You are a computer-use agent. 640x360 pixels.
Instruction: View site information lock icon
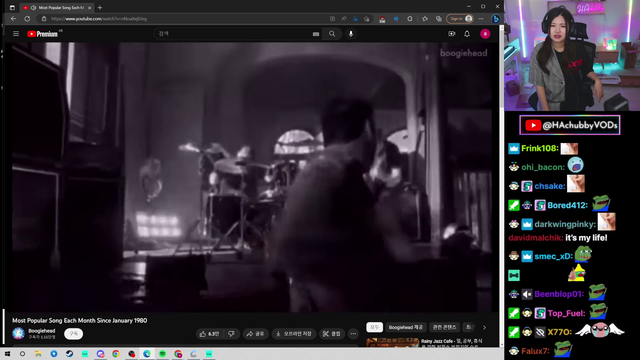click(44, 19)
